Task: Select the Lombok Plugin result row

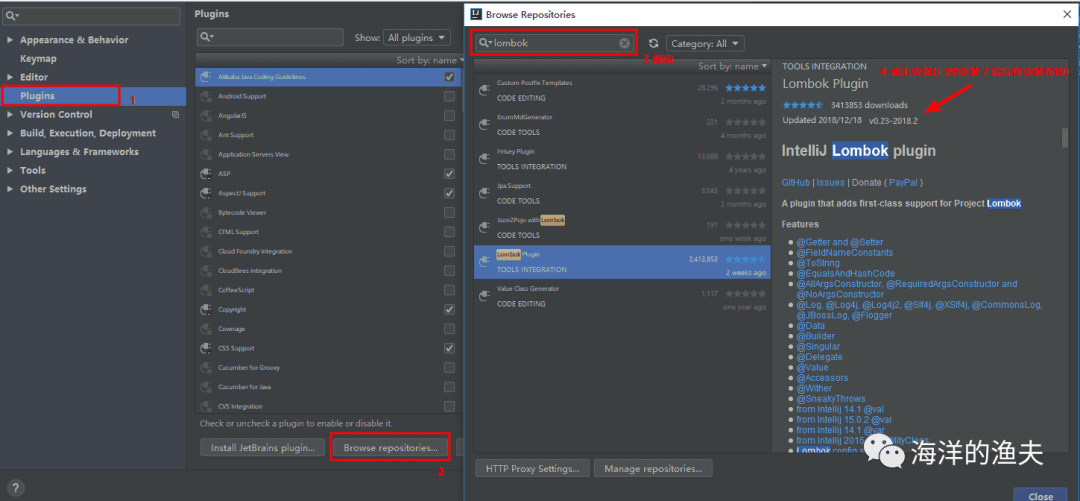Action: (x=622, y=262)
